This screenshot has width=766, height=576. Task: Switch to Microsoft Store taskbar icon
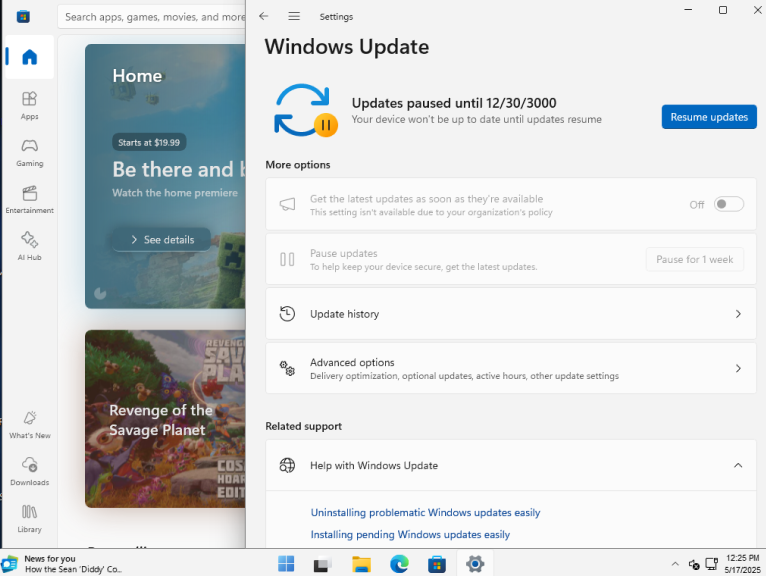(x=437, y=564)
